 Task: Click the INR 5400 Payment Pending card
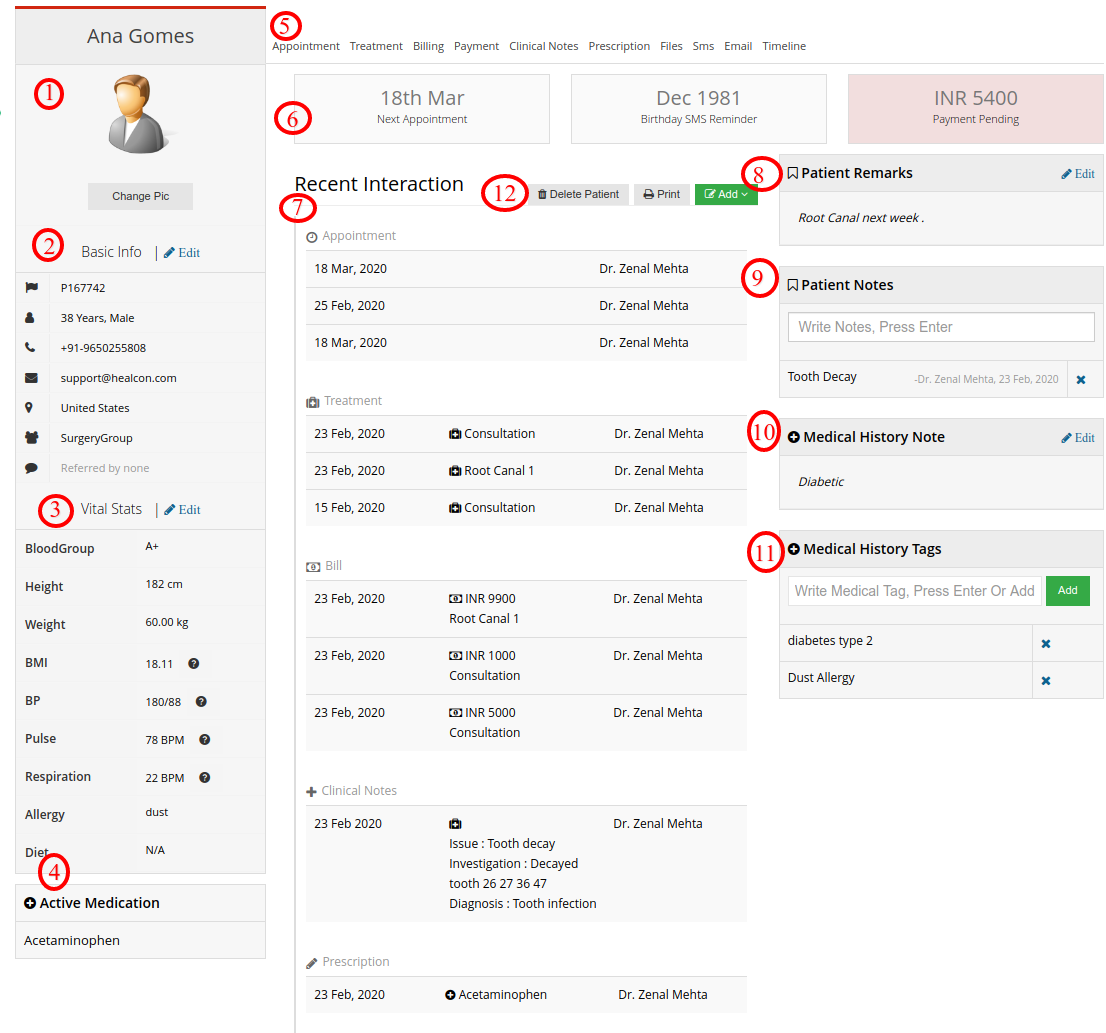976,109
